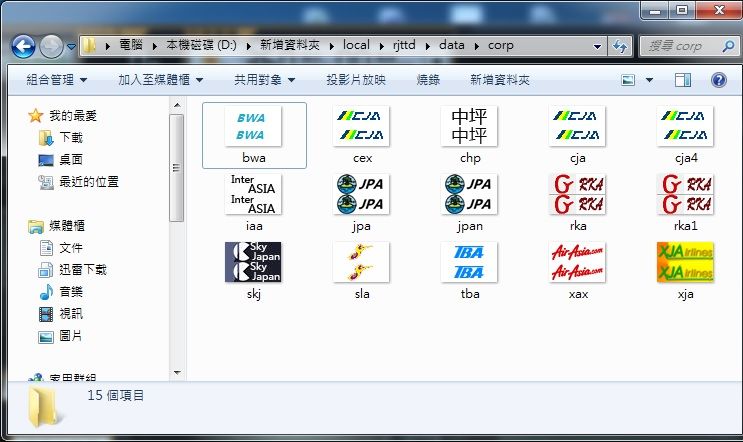Click the data breadcrumb segment
The width and height of the screenshot is (743, 442).
[x=452, y=45]
